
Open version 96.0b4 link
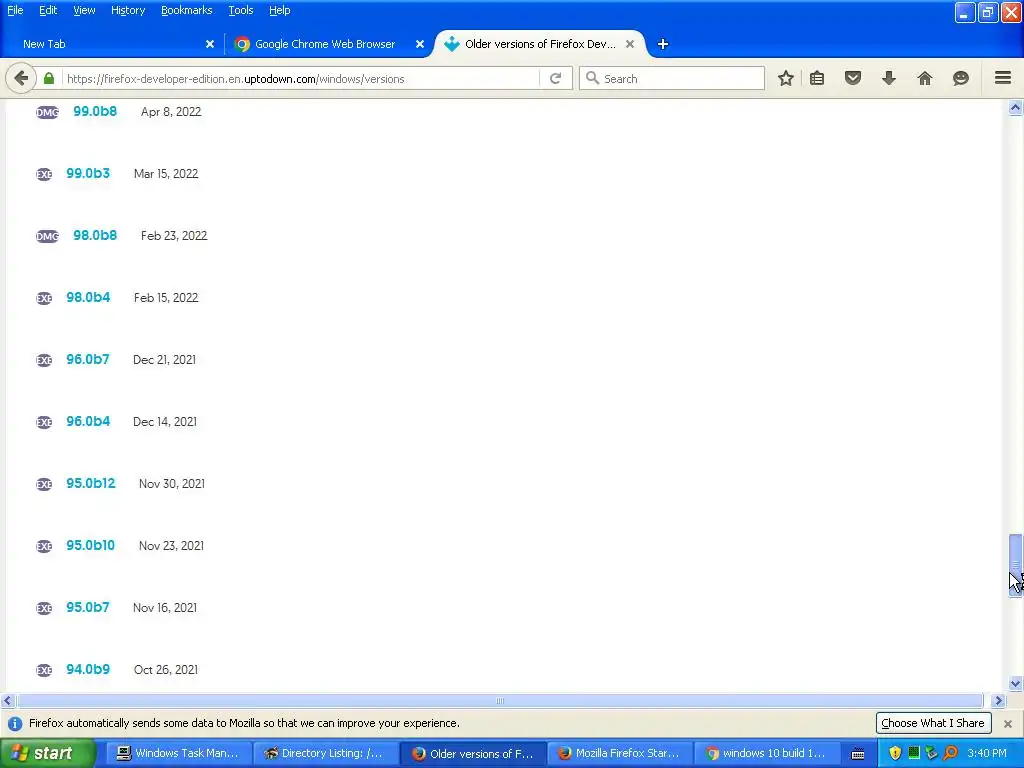coord(88,421)
